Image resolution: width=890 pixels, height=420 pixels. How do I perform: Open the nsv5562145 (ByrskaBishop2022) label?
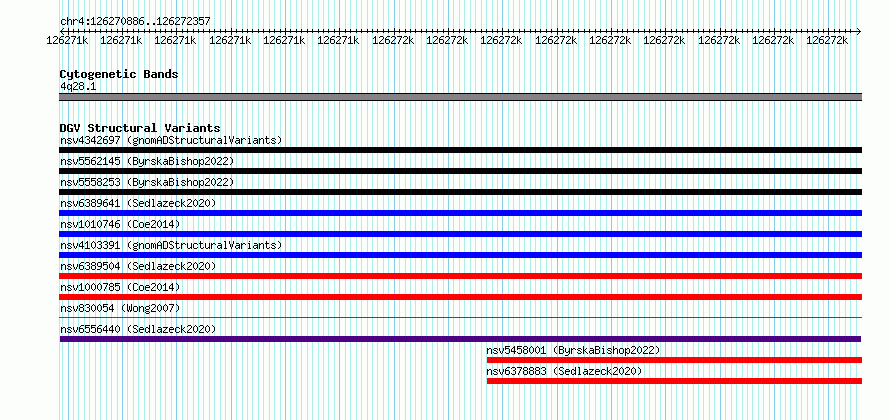coord(147,161)
